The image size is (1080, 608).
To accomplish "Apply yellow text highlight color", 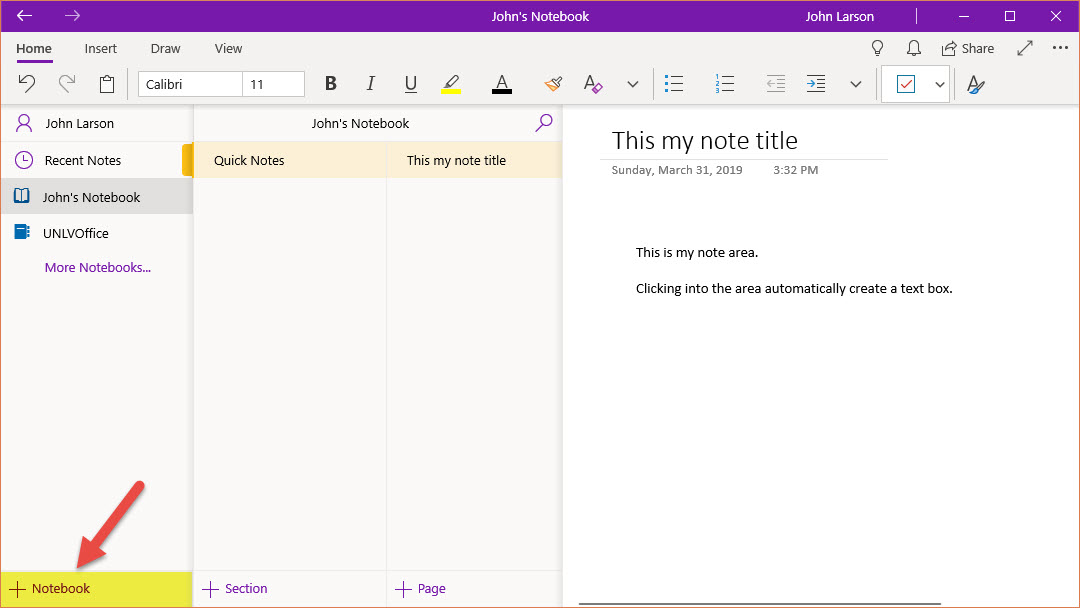I will (451, 84).
